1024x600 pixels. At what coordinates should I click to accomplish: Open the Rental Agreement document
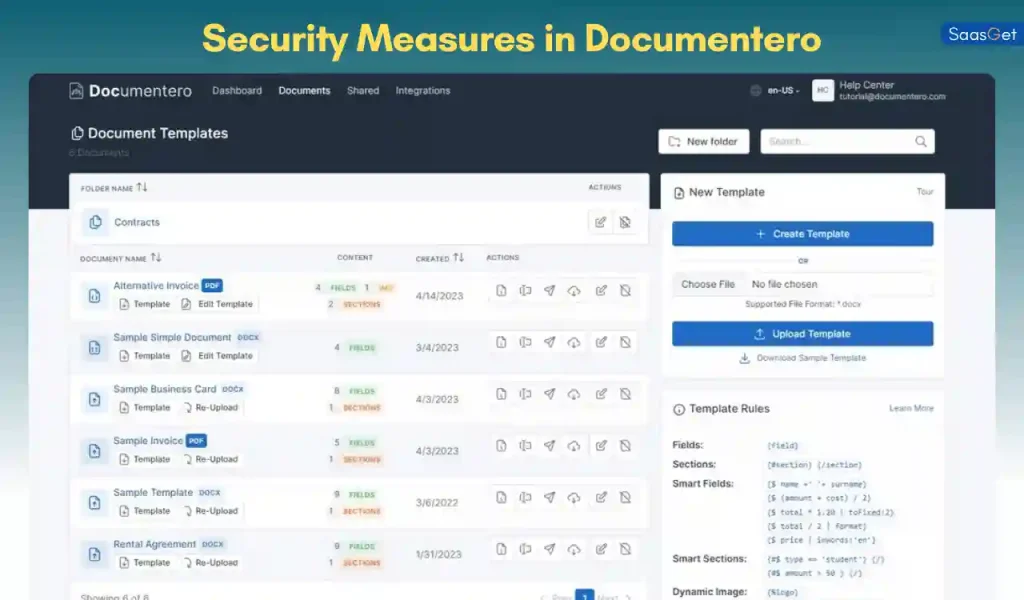point(154,544)
